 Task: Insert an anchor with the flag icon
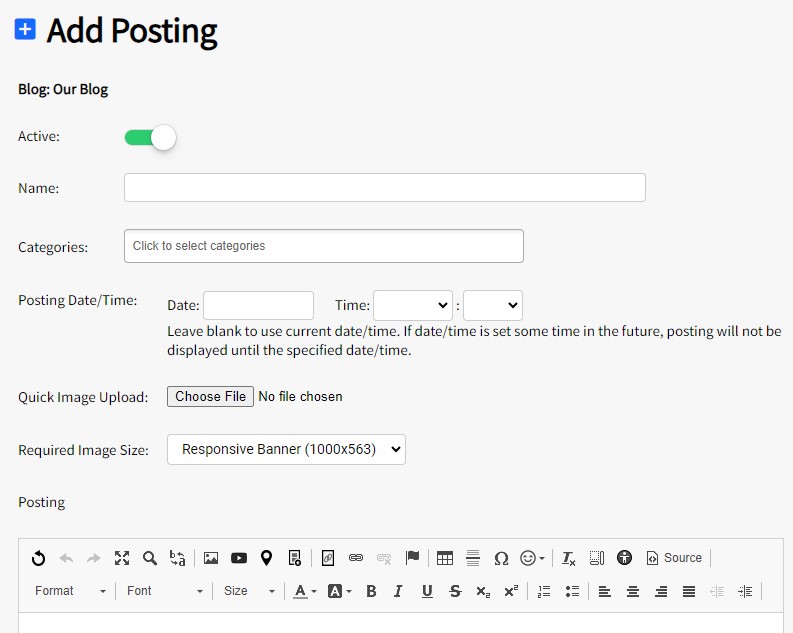point(412,558)
